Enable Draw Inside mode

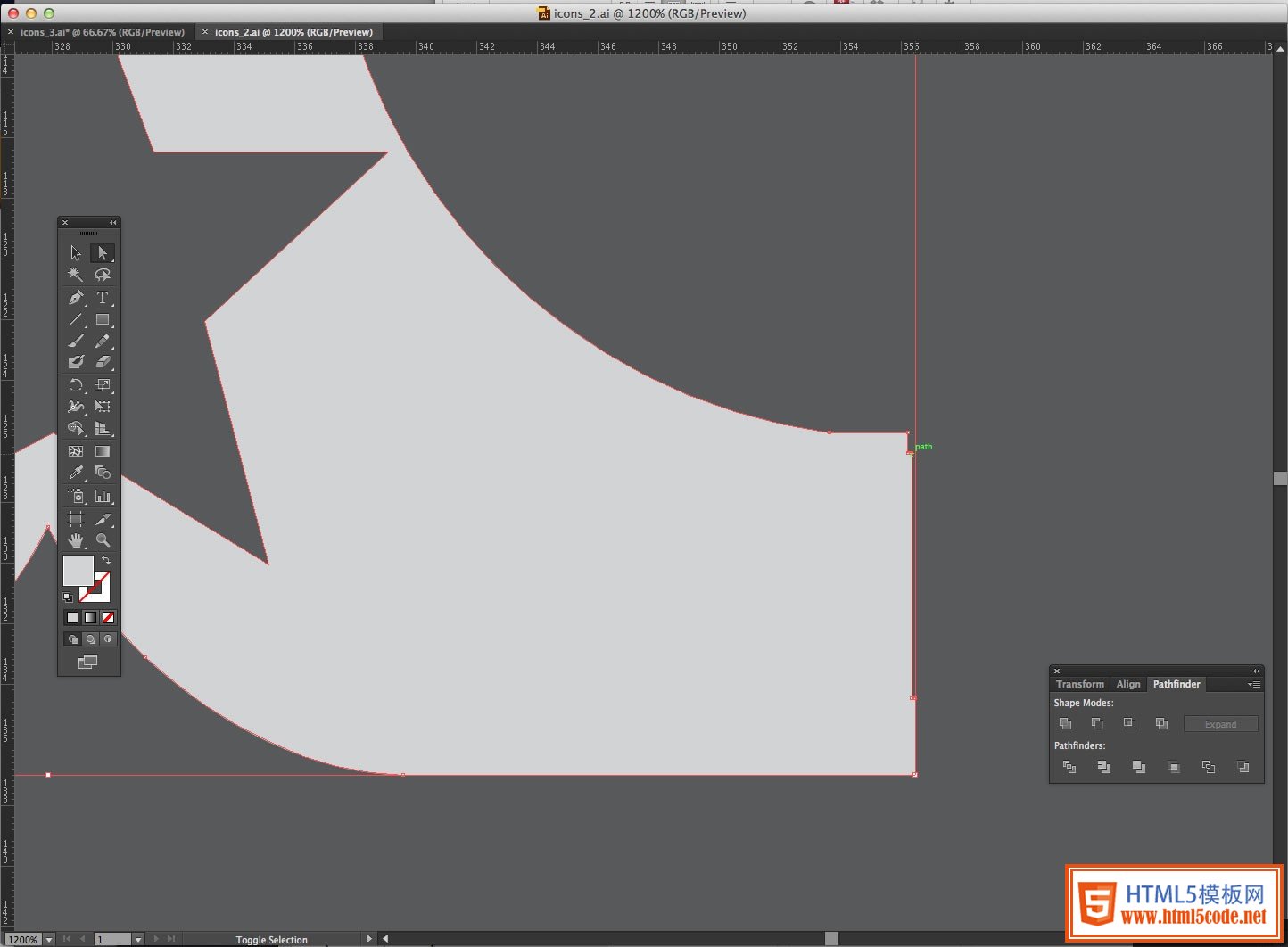point(108,639)
